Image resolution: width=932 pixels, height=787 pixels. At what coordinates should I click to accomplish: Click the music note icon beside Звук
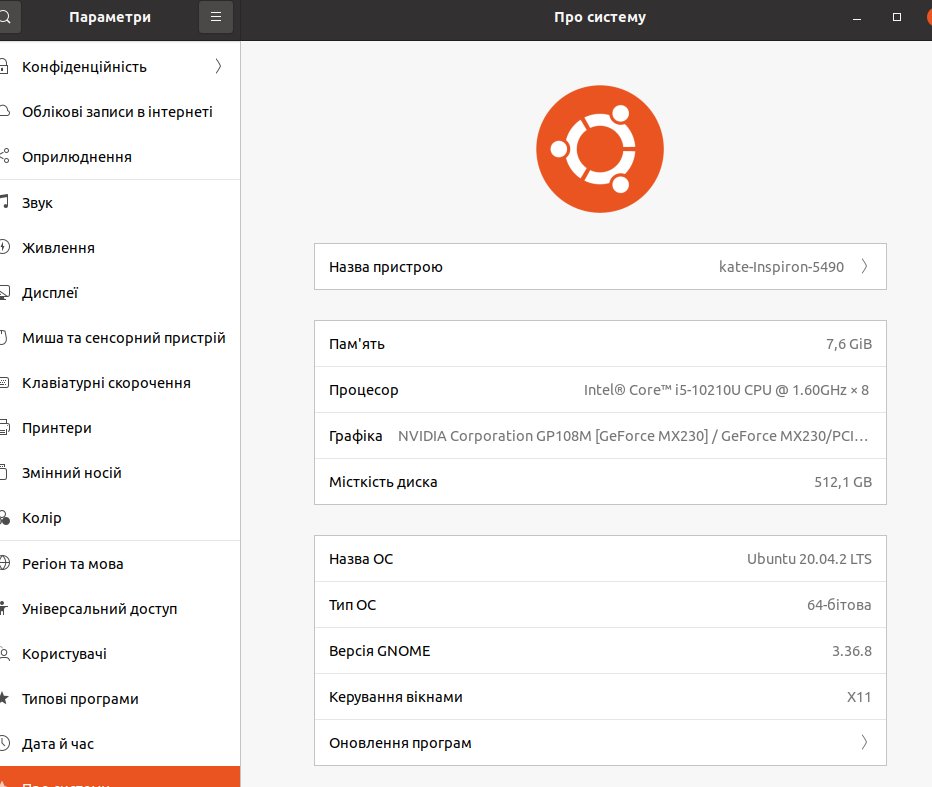pyautogui.click(x=4, y=202)
